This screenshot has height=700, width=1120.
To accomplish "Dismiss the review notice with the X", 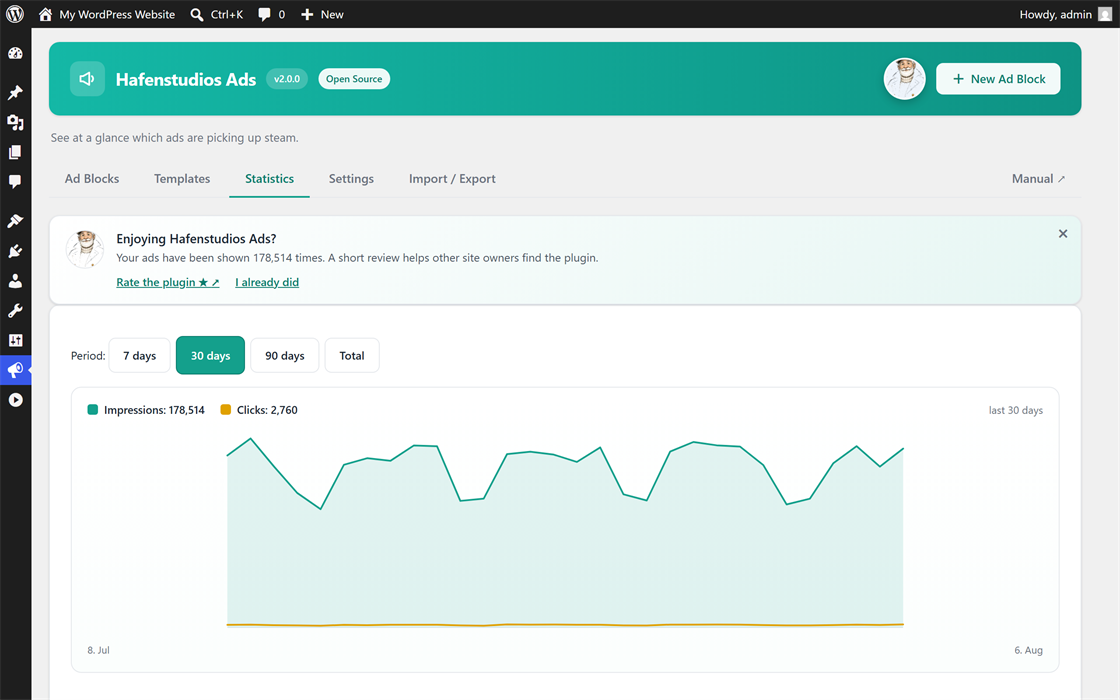I will tap(1063, 234).
